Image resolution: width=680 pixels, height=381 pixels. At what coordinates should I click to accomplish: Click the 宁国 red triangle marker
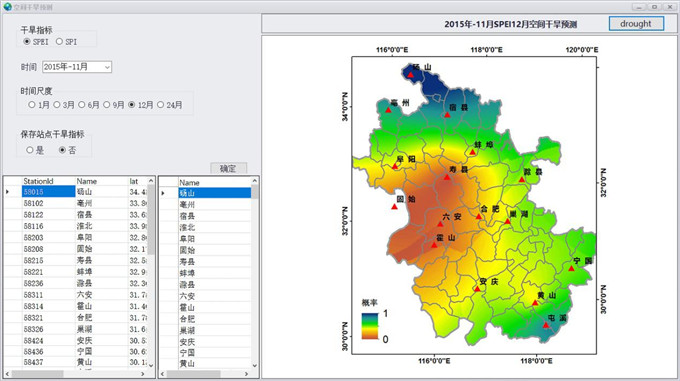(x=572, y=268)
